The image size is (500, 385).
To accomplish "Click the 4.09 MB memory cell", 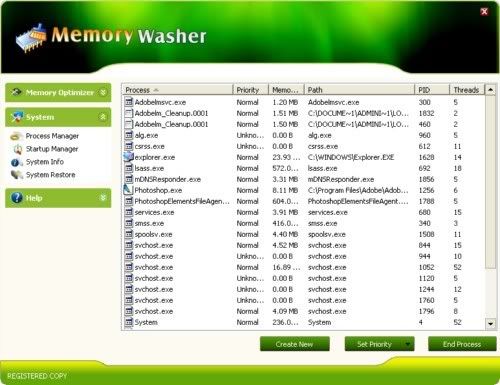I will pyautogui.click(x=285, y=311).
